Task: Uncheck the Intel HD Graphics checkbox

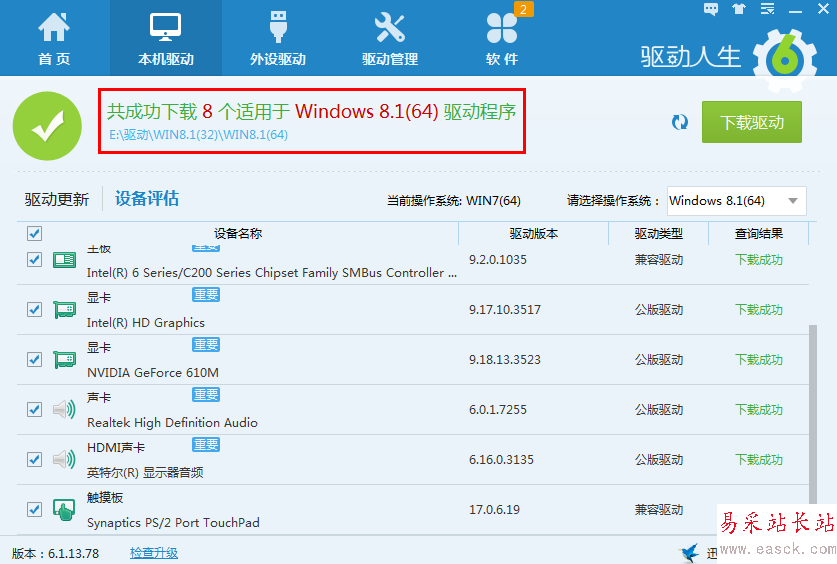Action: [x=34, y=309]
